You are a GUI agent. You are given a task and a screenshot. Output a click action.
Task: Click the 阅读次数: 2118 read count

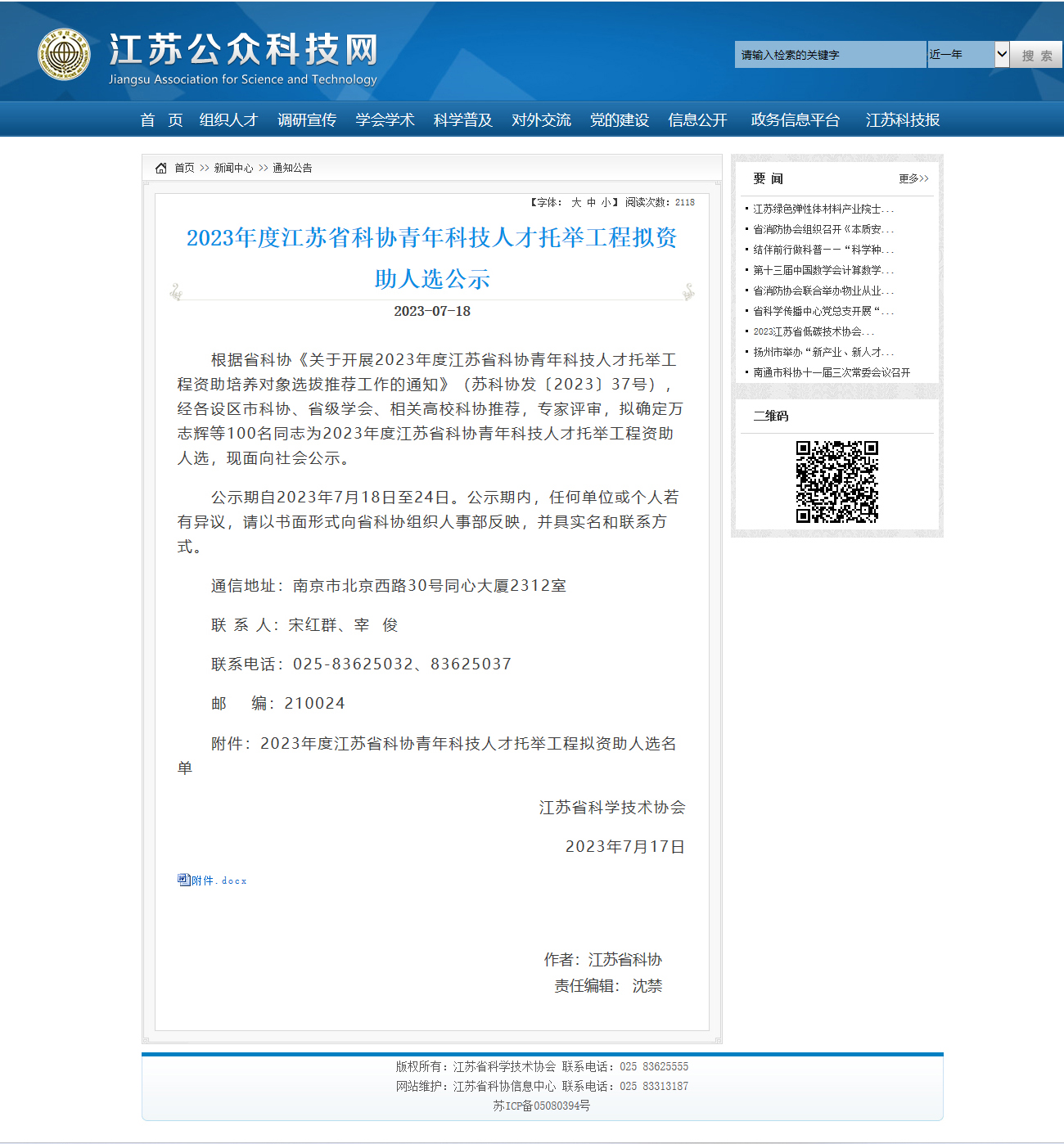tap(660, 202)
